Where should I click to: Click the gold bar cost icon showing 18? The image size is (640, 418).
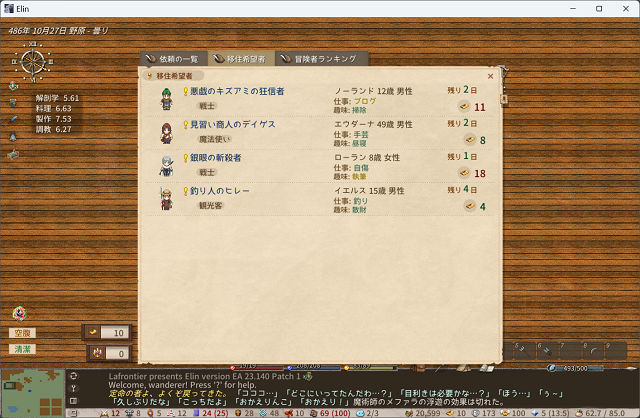(x=464, y=173)
